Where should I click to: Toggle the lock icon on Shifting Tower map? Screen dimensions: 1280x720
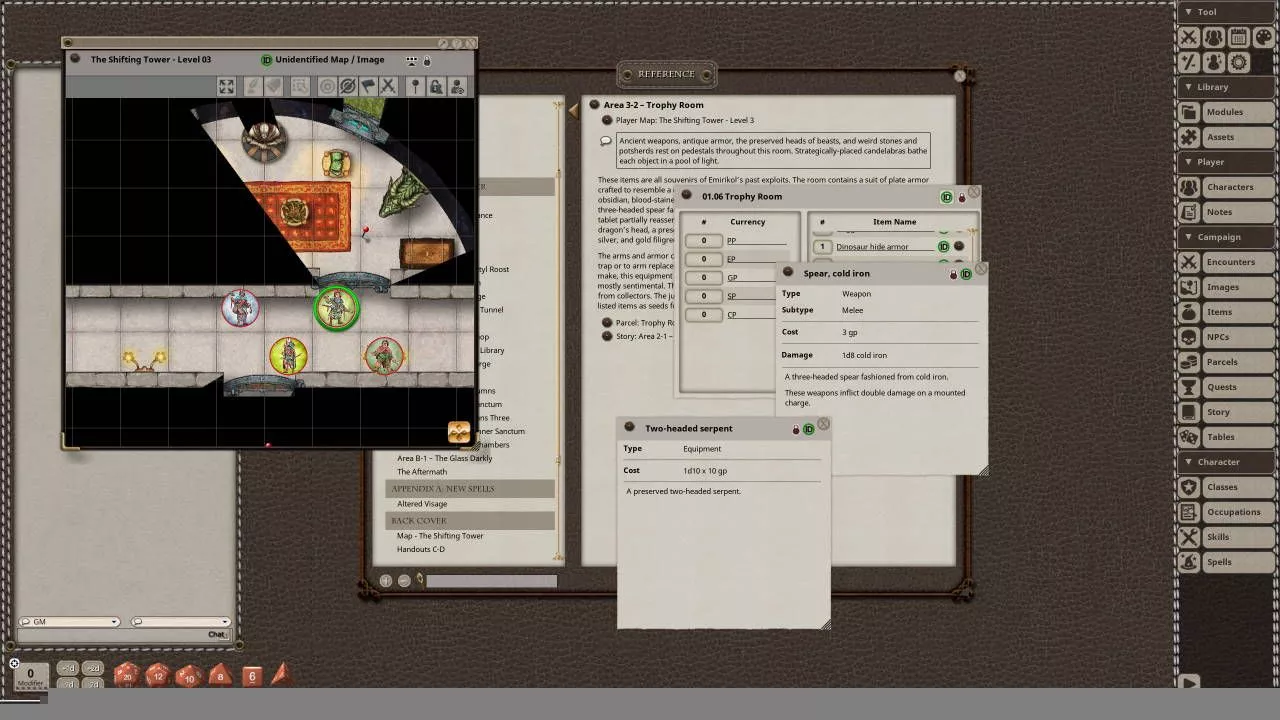[427, 60]
